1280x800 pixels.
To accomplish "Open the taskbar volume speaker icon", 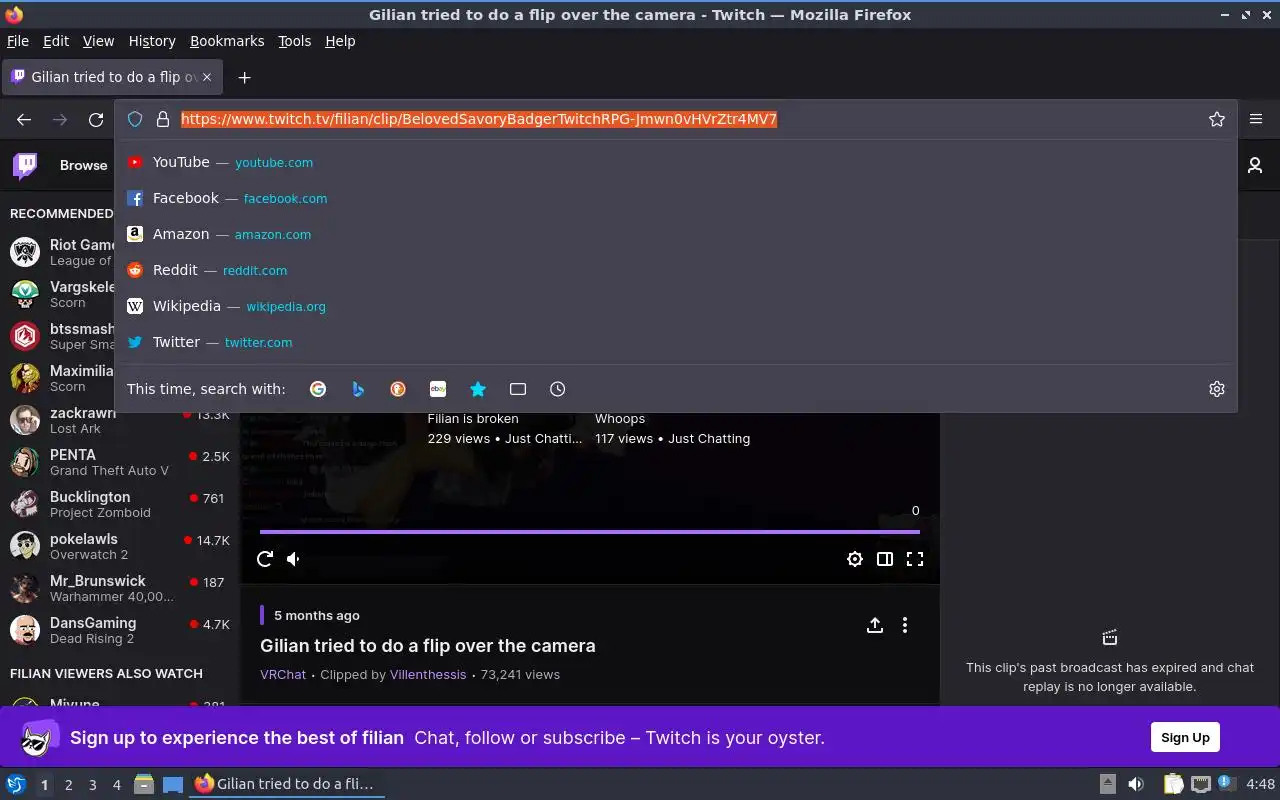I will click(x=1136, y=784).
